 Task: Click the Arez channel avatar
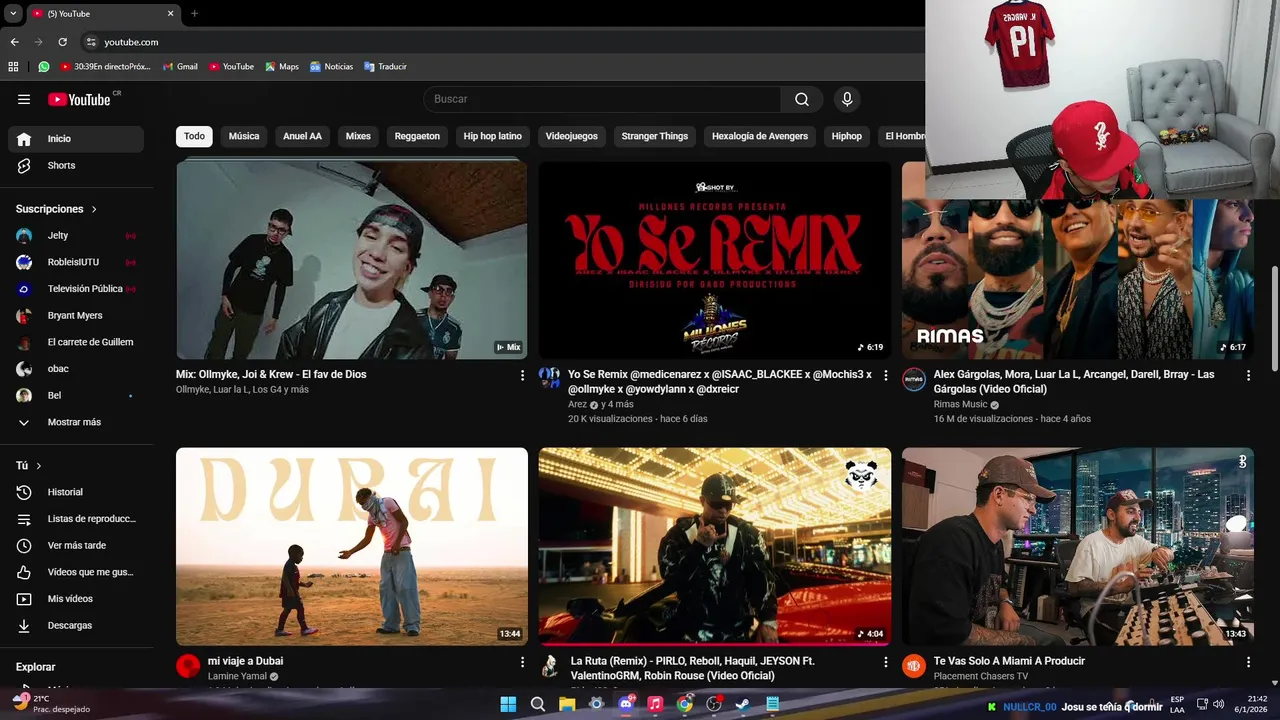tap(550, 377)
